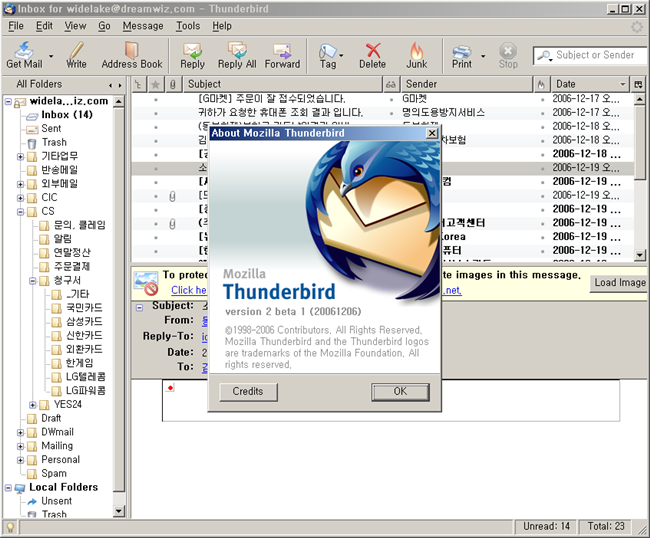This screenshot has width=650, height=538.
Task: Collapse the widela...iz.com account tree
Action: click(x=8, y=101)
